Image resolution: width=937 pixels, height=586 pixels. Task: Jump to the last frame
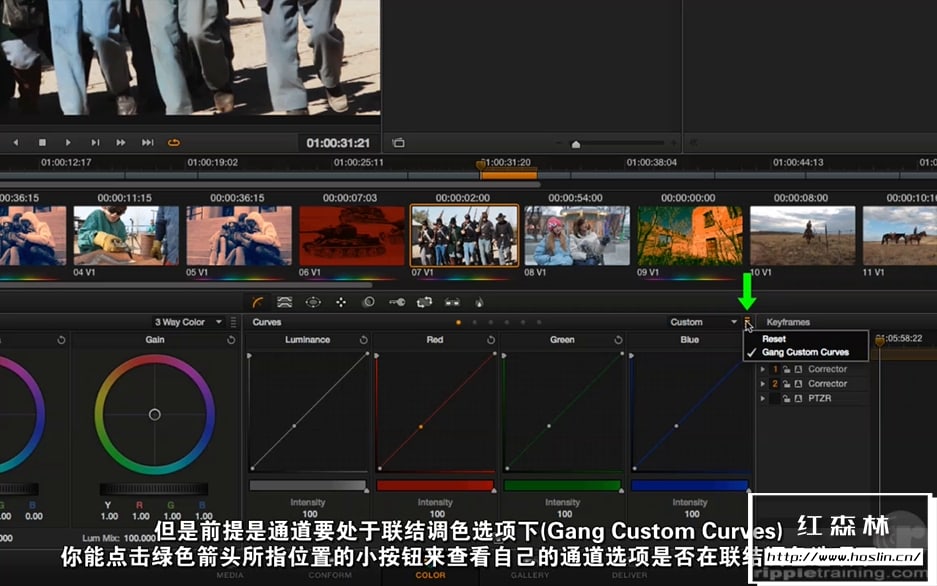(147, 143)
